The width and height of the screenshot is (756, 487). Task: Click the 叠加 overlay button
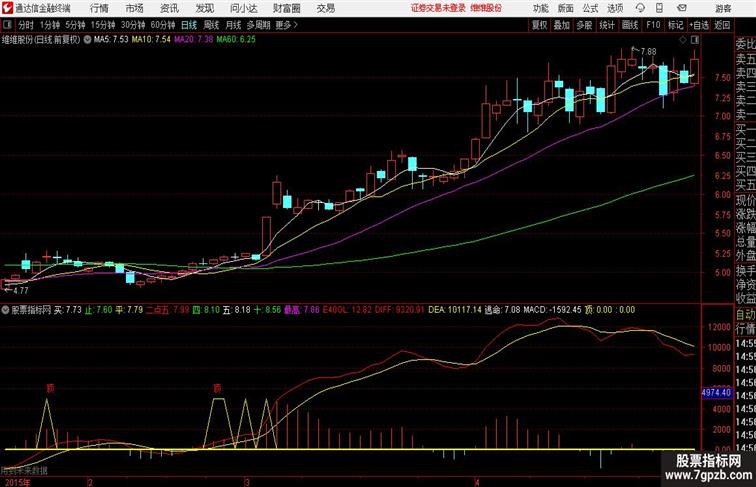[562, 25]
